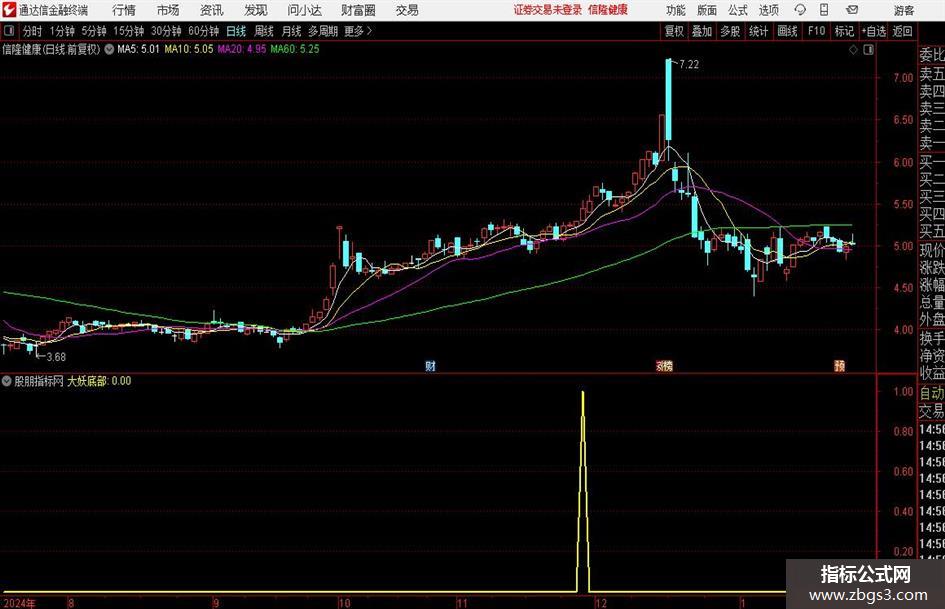The height and width of the screenshot is (609, 945).
Task: Open the 选项 menu
Action: [x=769, y=10]
